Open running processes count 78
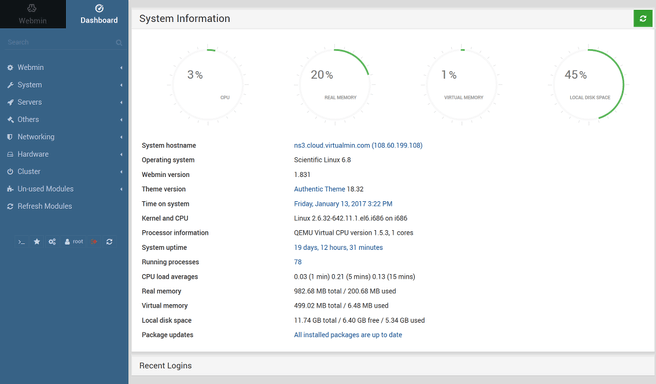Viewport: 656px width, 384px height. tap(297, 262)
